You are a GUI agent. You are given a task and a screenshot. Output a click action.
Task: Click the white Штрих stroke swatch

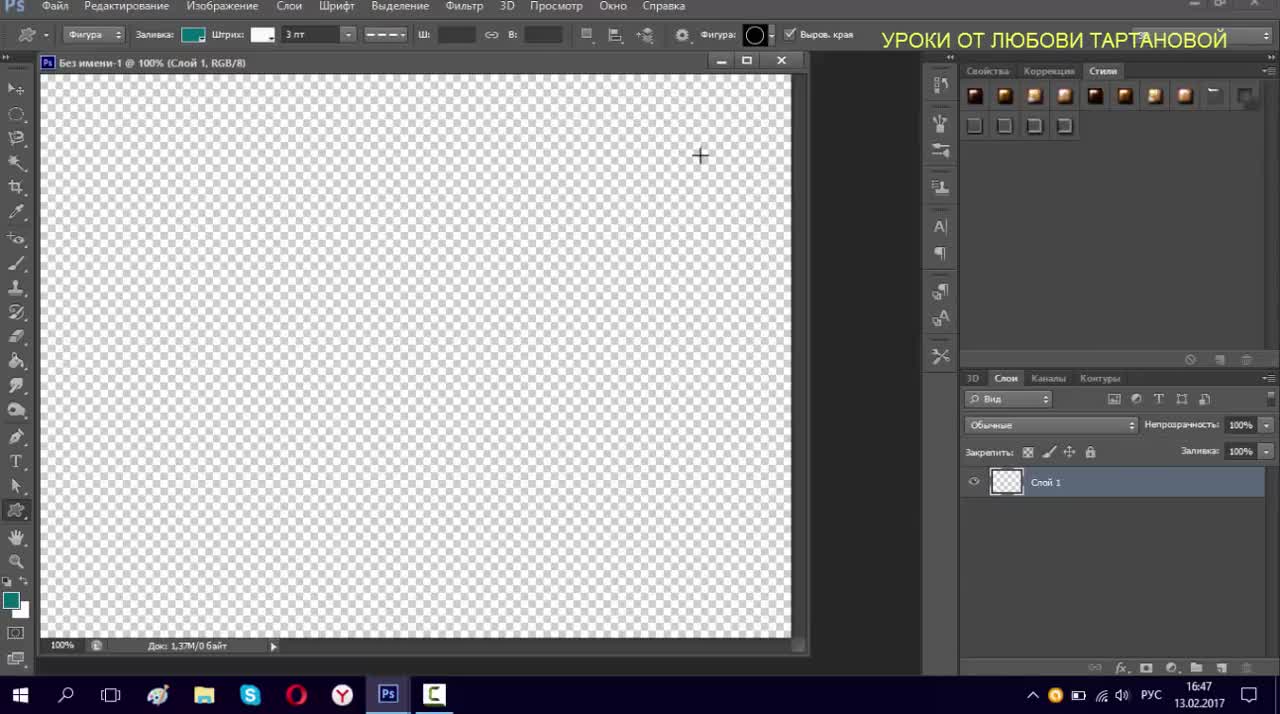(262, 35)
